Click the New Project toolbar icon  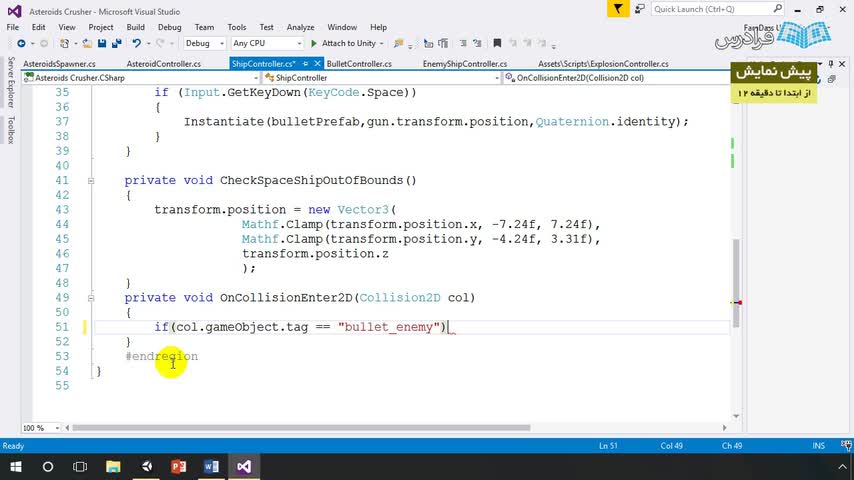point(64,43)
